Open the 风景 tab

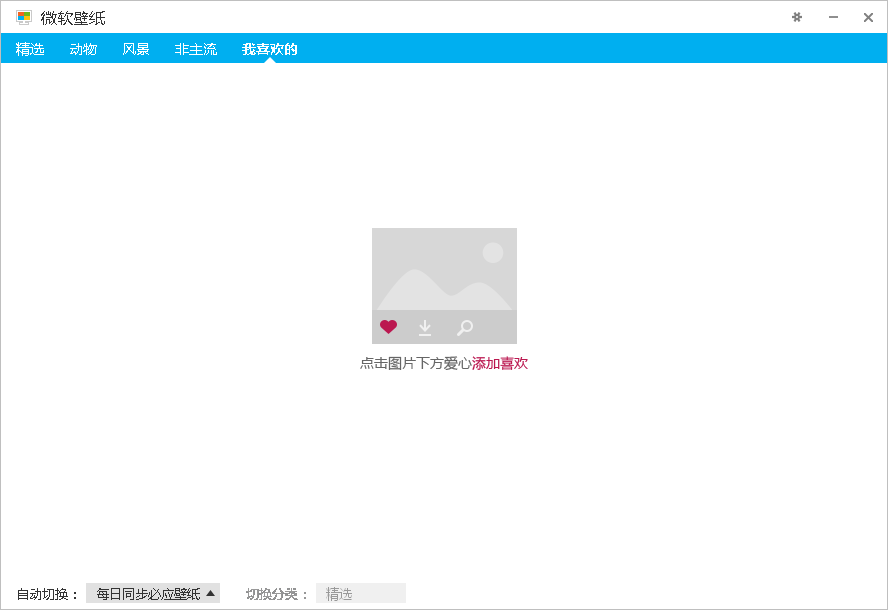point(136,49)
